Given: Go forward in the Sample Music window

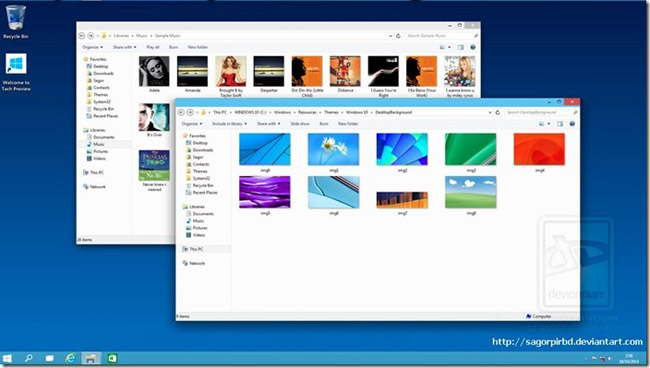Looking at the screenshot, I should tap(91, 36).
